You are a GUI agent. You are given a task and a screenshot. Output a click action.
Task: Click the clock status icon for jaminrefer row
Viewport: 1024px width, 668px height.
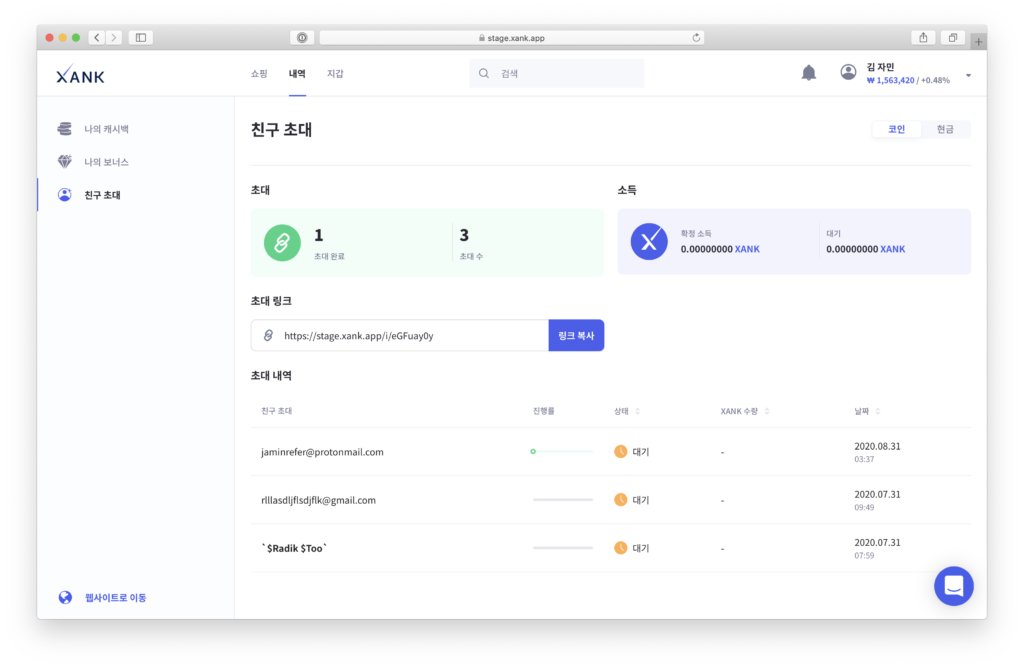[620, 451]
